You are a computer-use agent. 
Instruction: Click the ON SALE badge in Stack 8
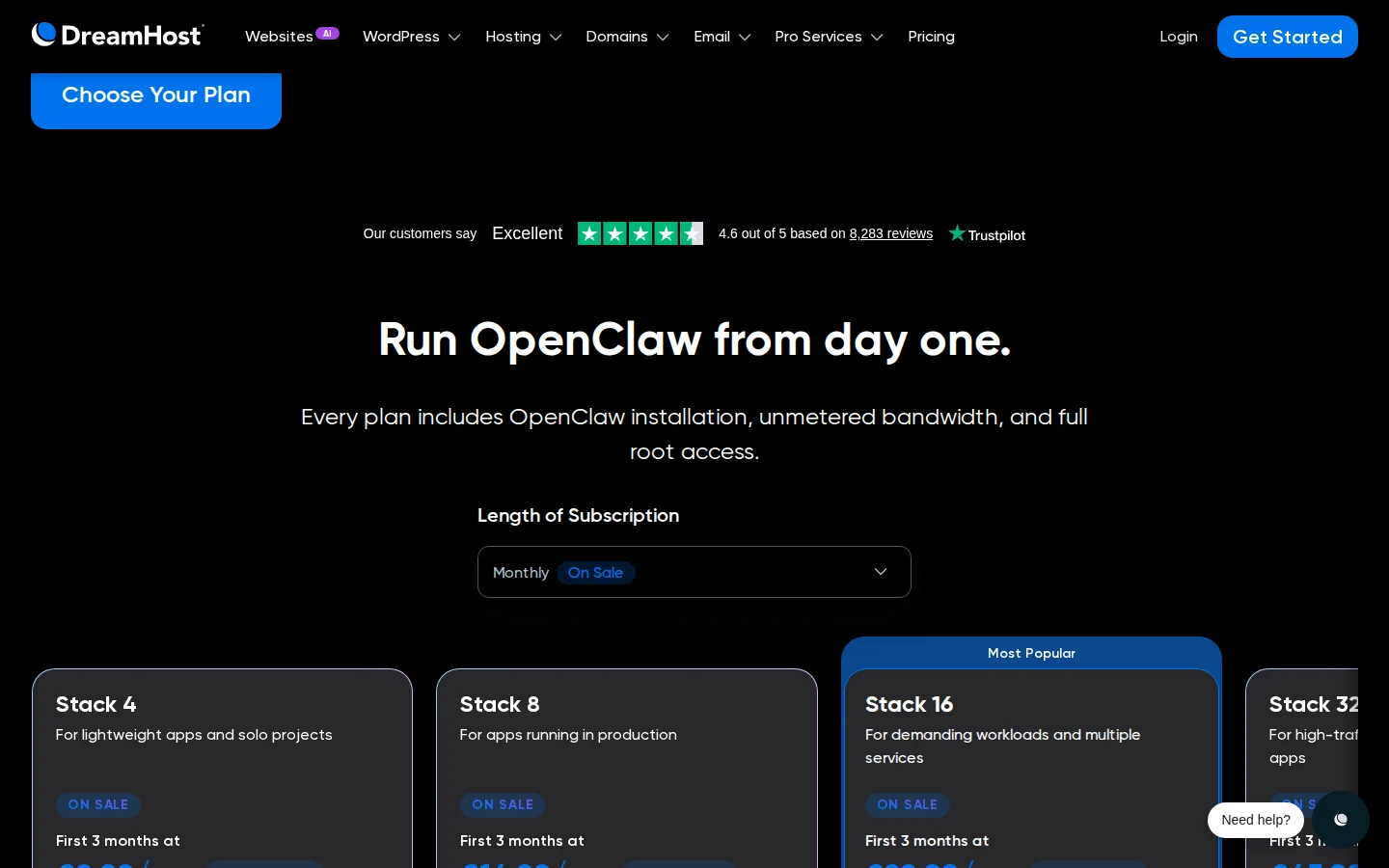pos(503,804)
